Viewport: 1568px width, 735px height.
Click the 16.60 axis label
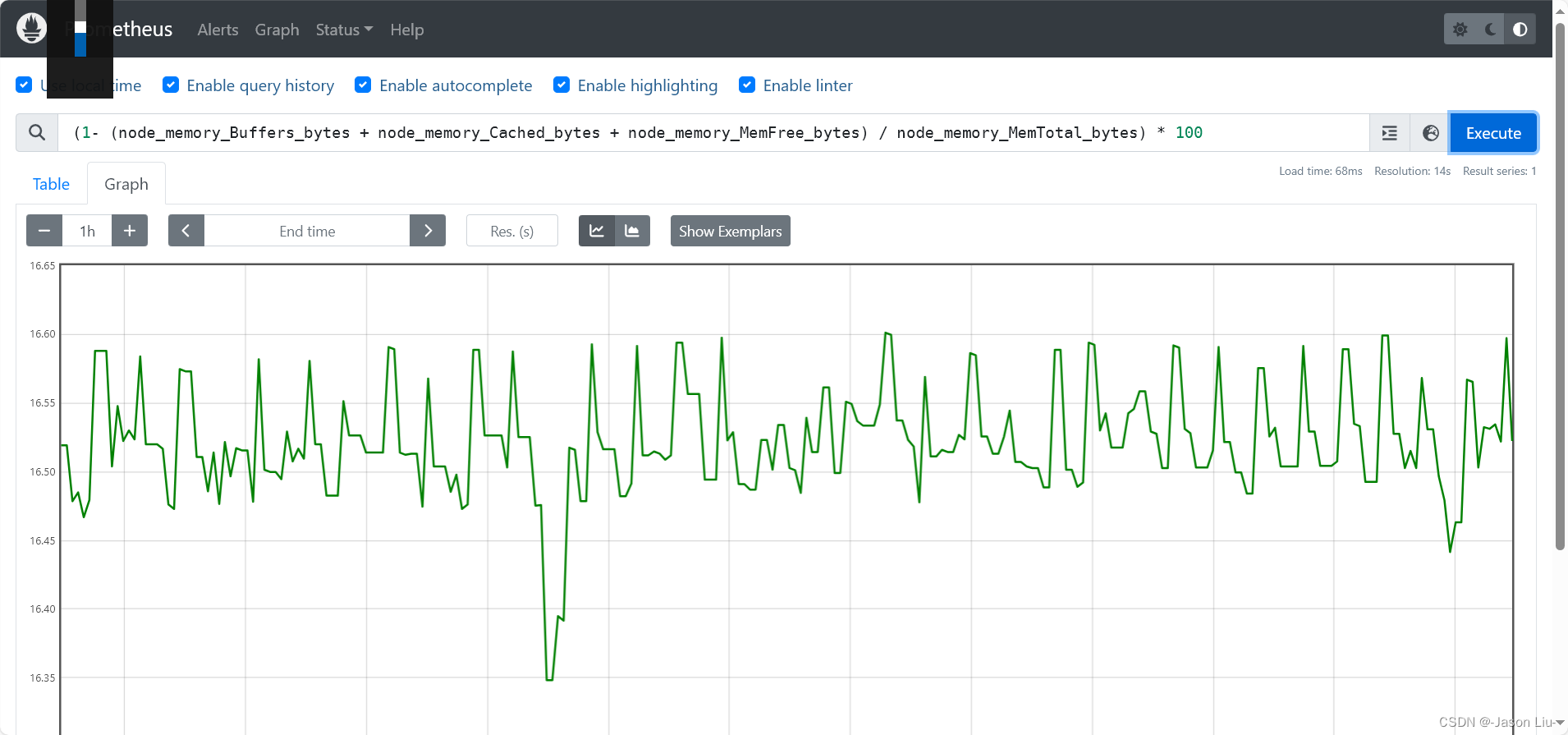point(43,333)
